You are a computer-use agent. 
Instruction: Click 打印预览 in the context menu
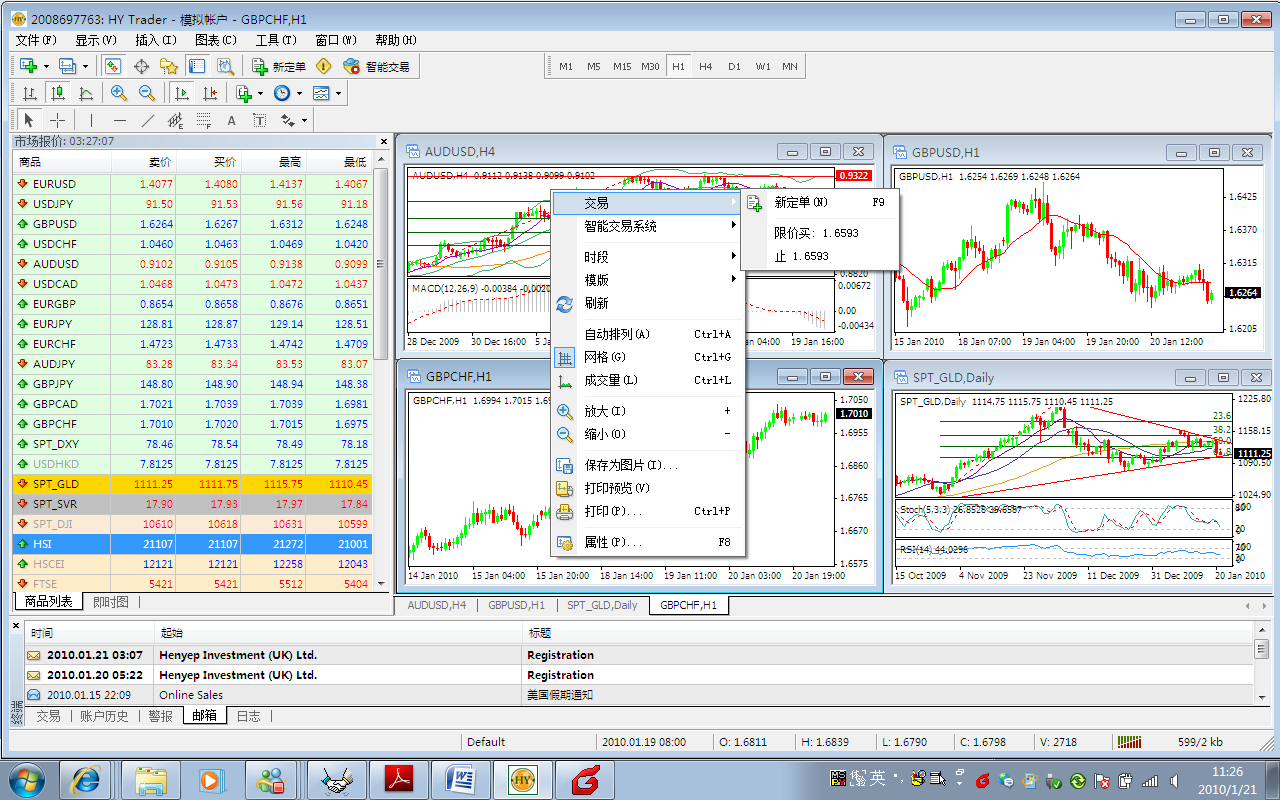click(x=648, y=488)
